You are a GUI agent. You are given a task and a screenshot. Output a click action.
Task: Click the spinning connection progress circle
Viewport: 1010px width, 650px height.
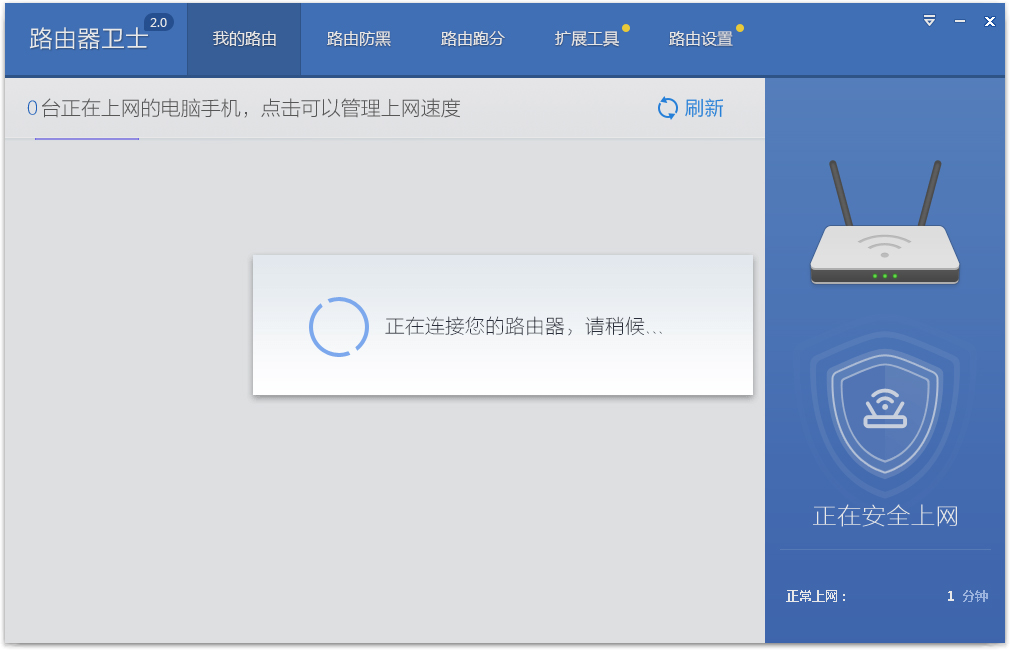(338, 325)
